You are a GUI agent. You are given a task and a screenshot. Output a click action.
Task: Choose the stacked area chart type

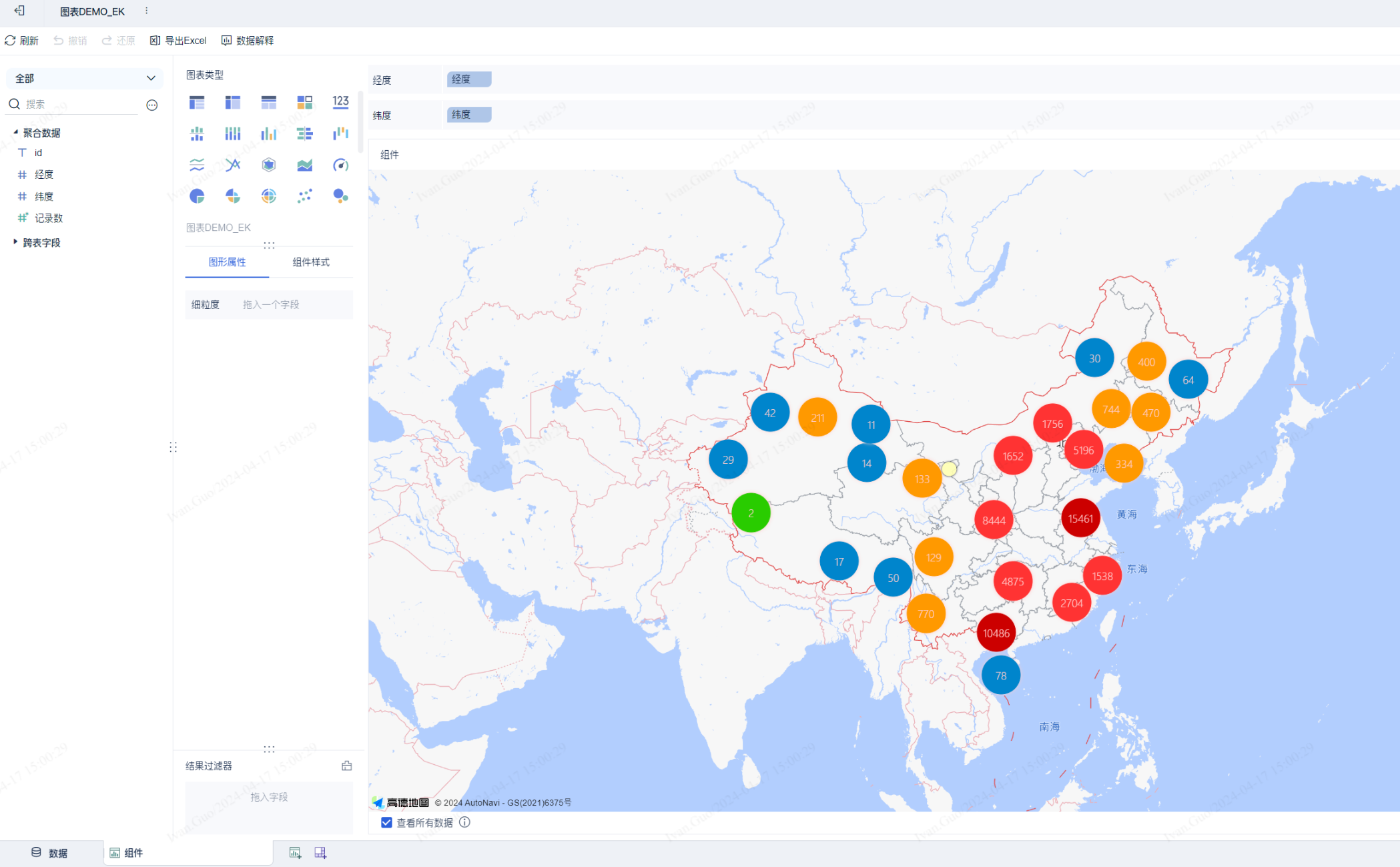pos(305,165)
